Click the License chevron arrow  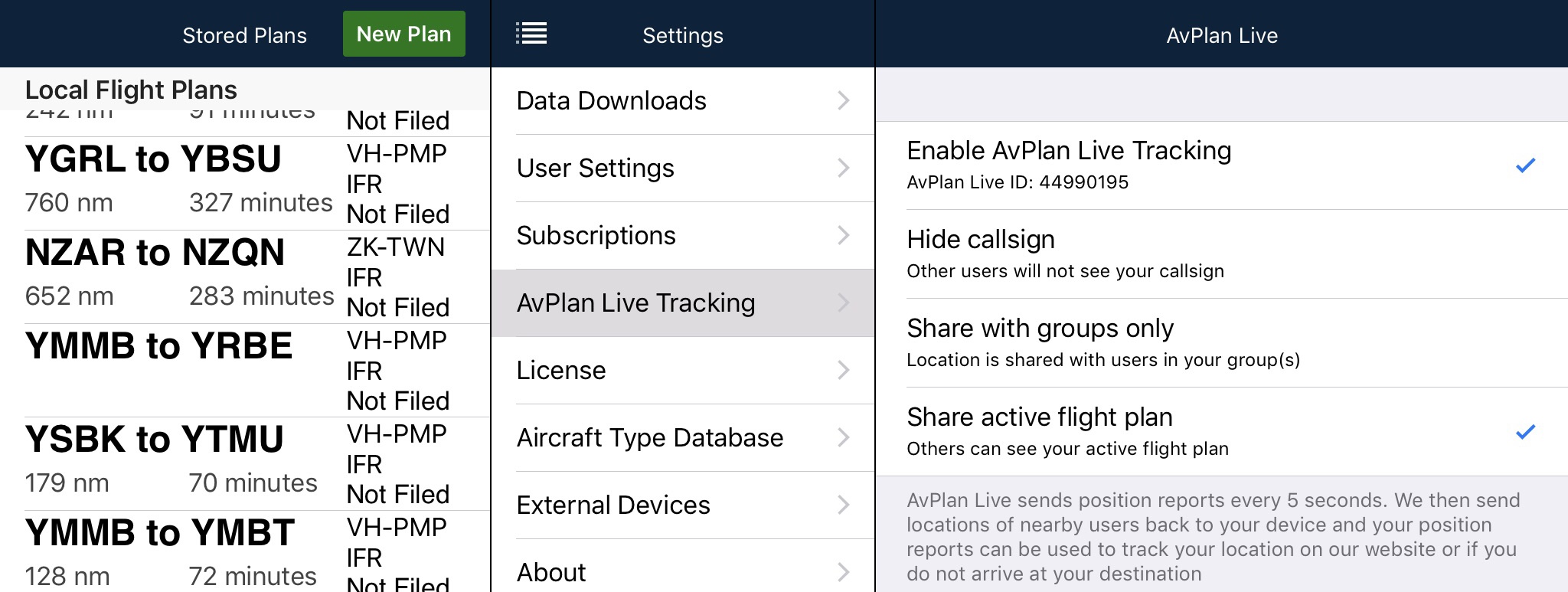coord(843,370)
